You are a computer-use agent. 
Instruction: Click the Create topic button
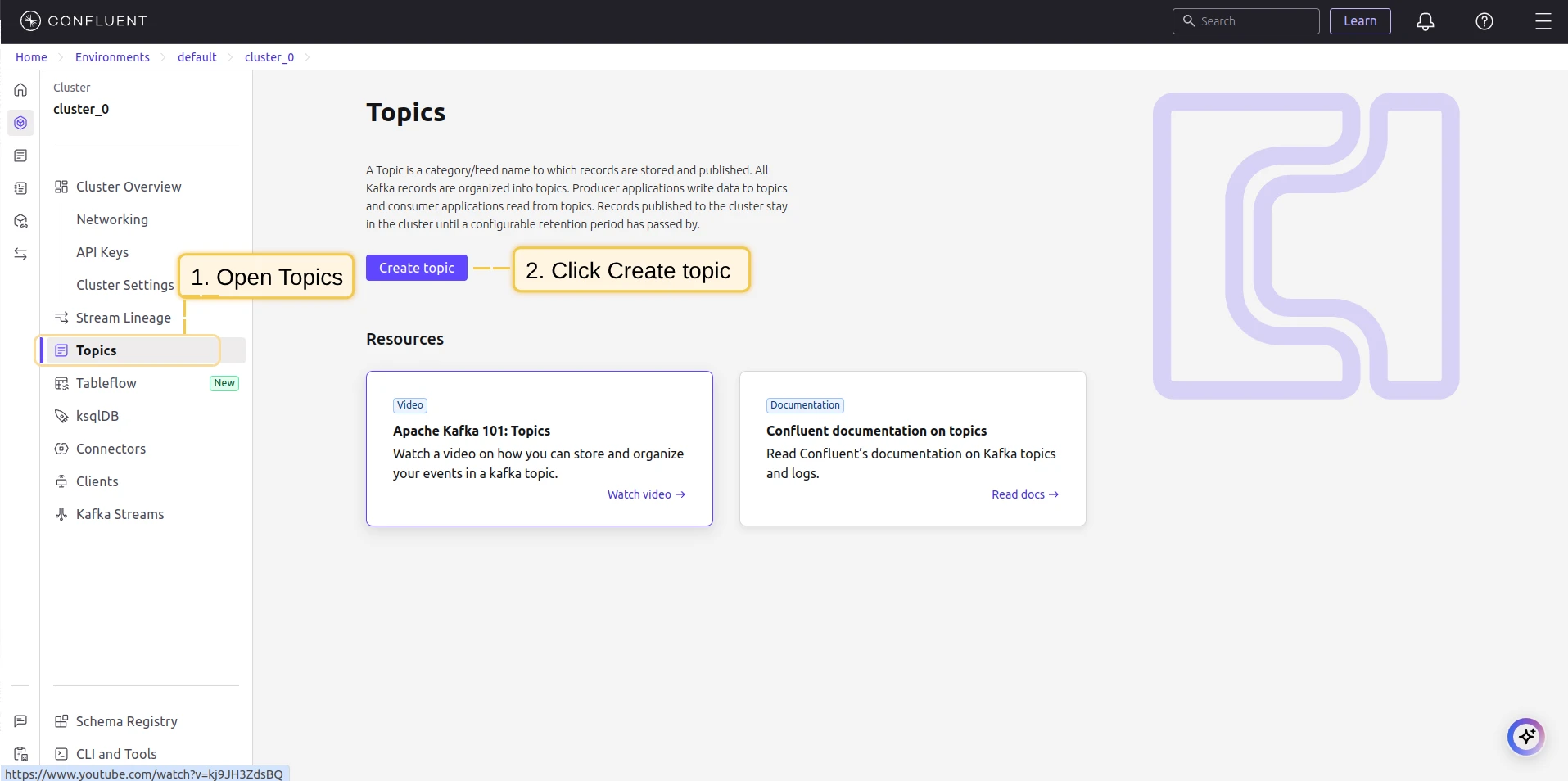[417, 268]
